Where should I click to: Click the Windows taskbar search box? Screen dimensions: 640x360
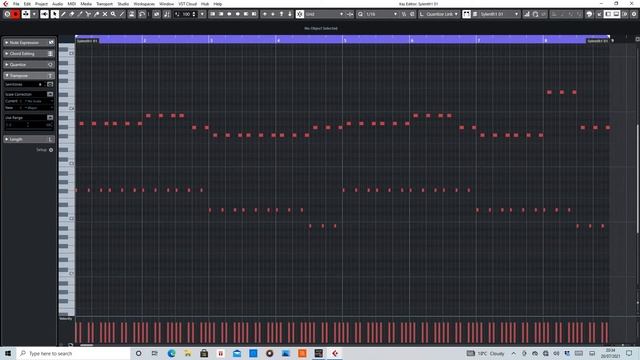point(73,353)
